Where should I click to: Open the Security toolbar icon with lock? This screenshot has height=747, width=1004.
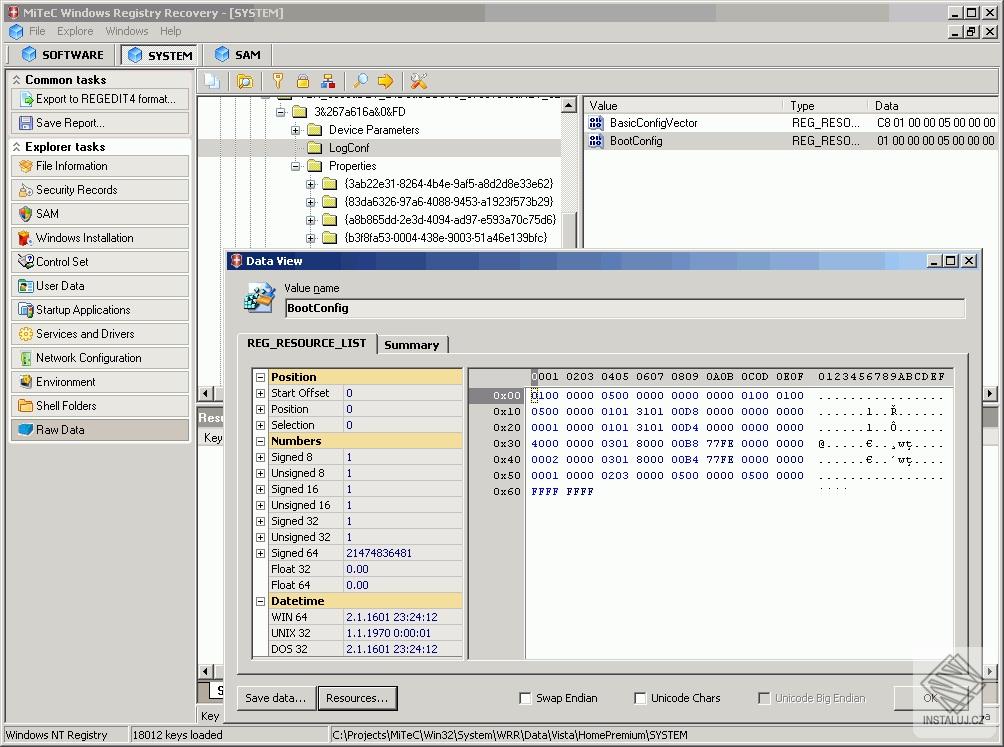coord(302,81)
